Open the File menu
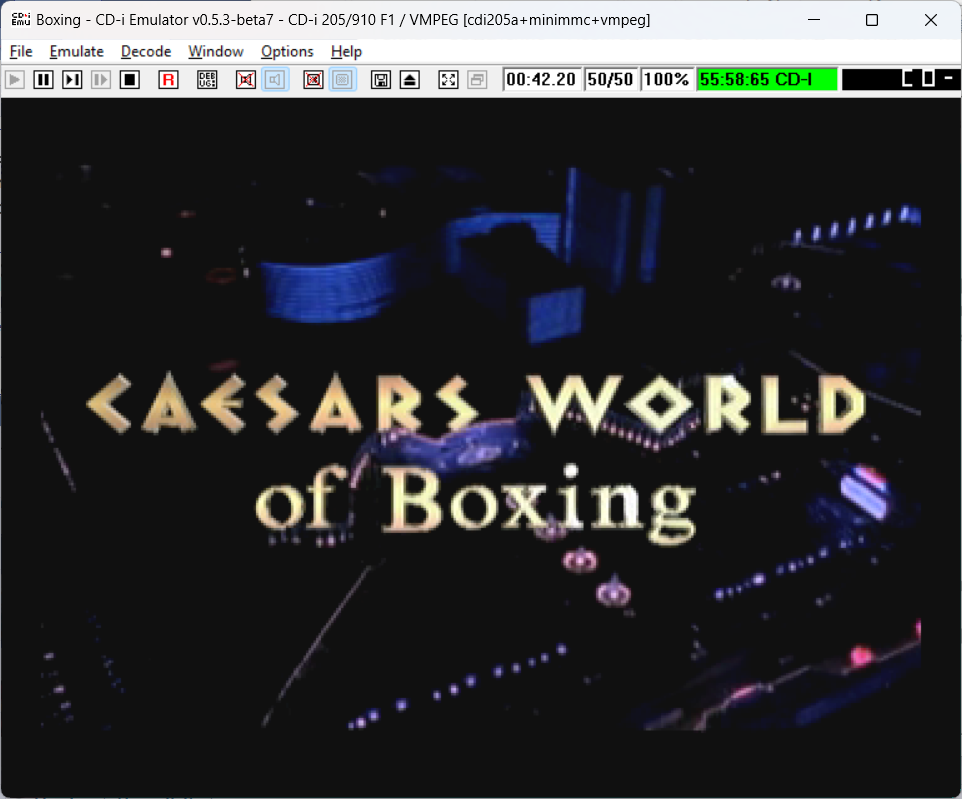 [x=21, y=52]
